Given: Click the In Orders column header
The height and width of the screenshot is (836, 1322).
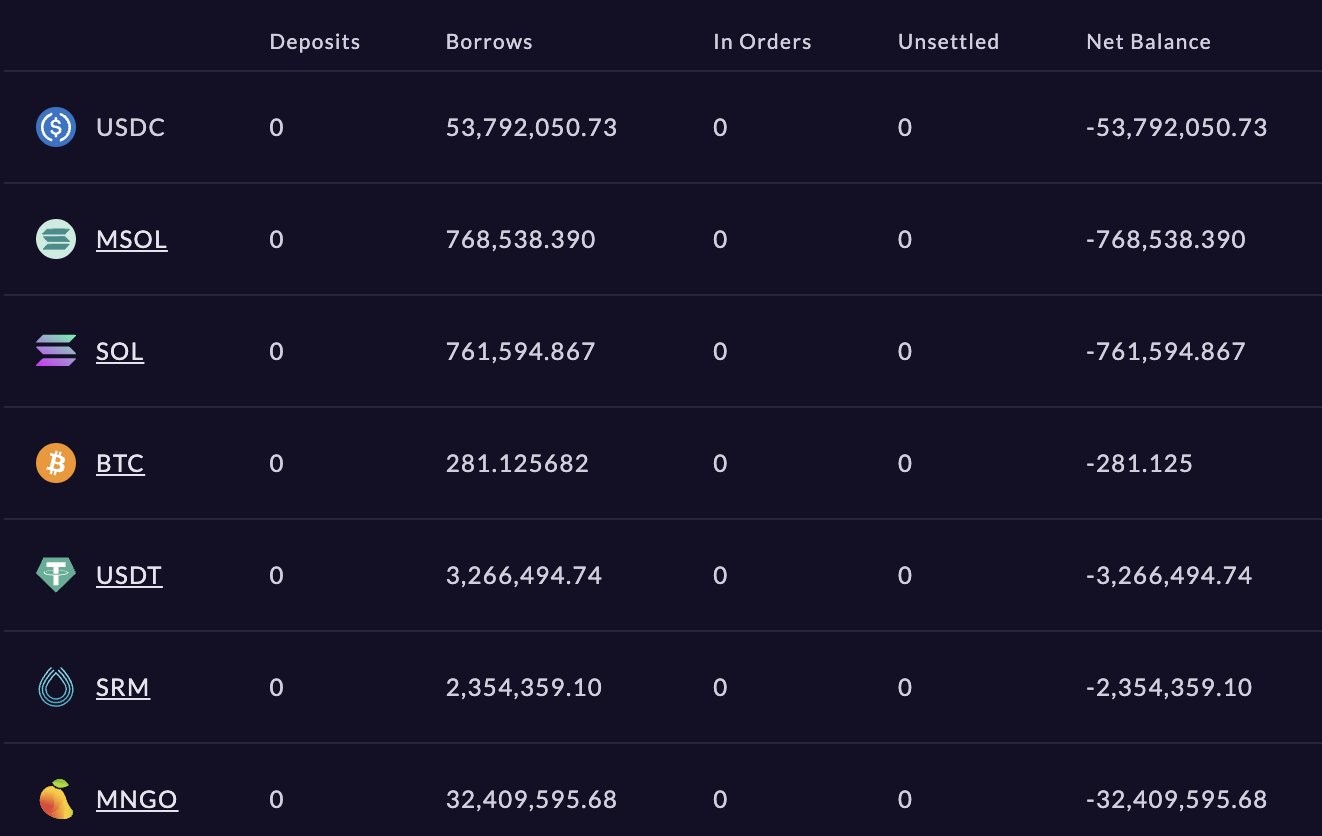Looking at the screenshot, I should click(762, 42).
